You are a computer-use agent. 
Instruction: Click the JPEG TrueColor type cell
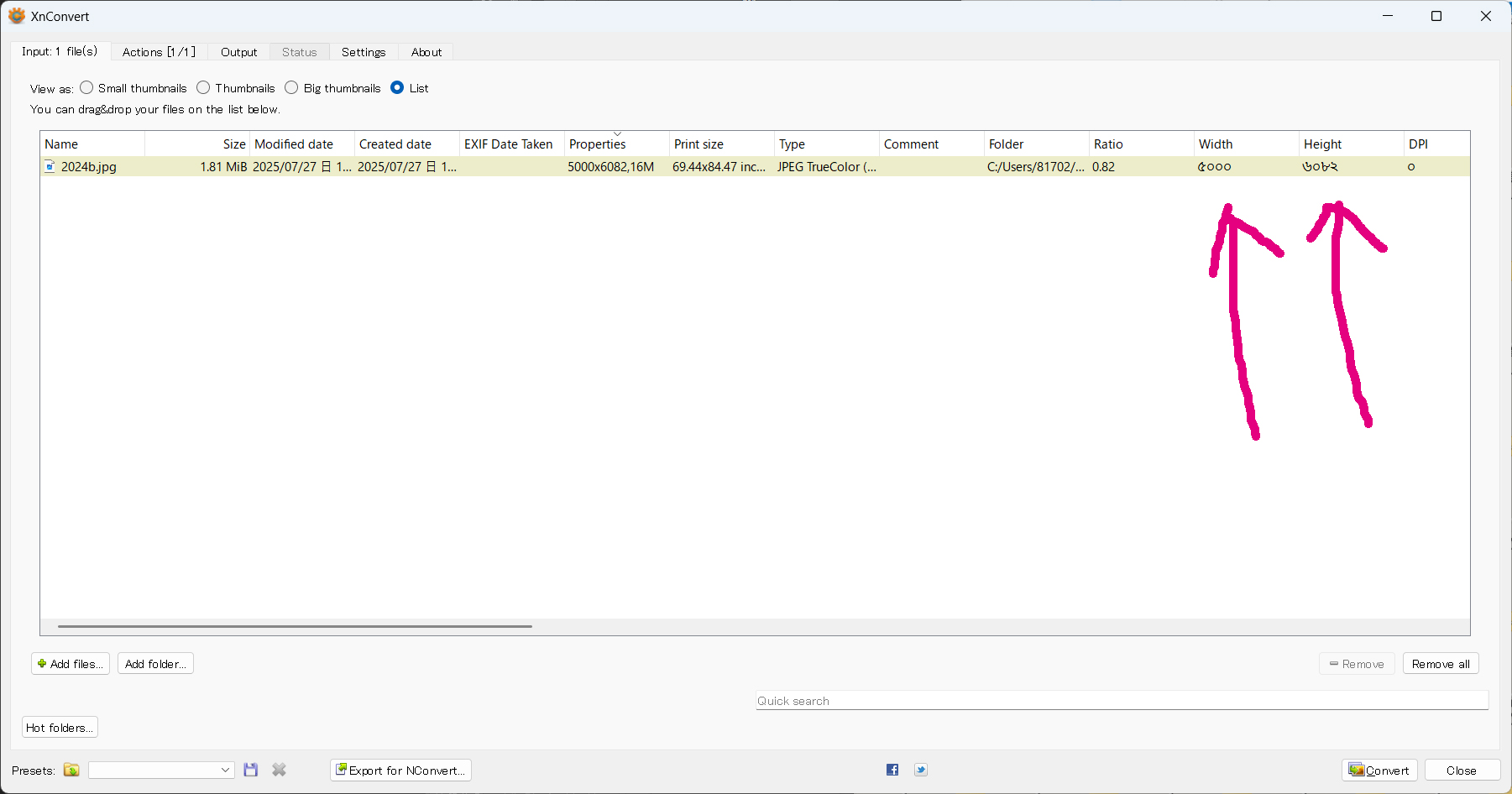(826, 166)
